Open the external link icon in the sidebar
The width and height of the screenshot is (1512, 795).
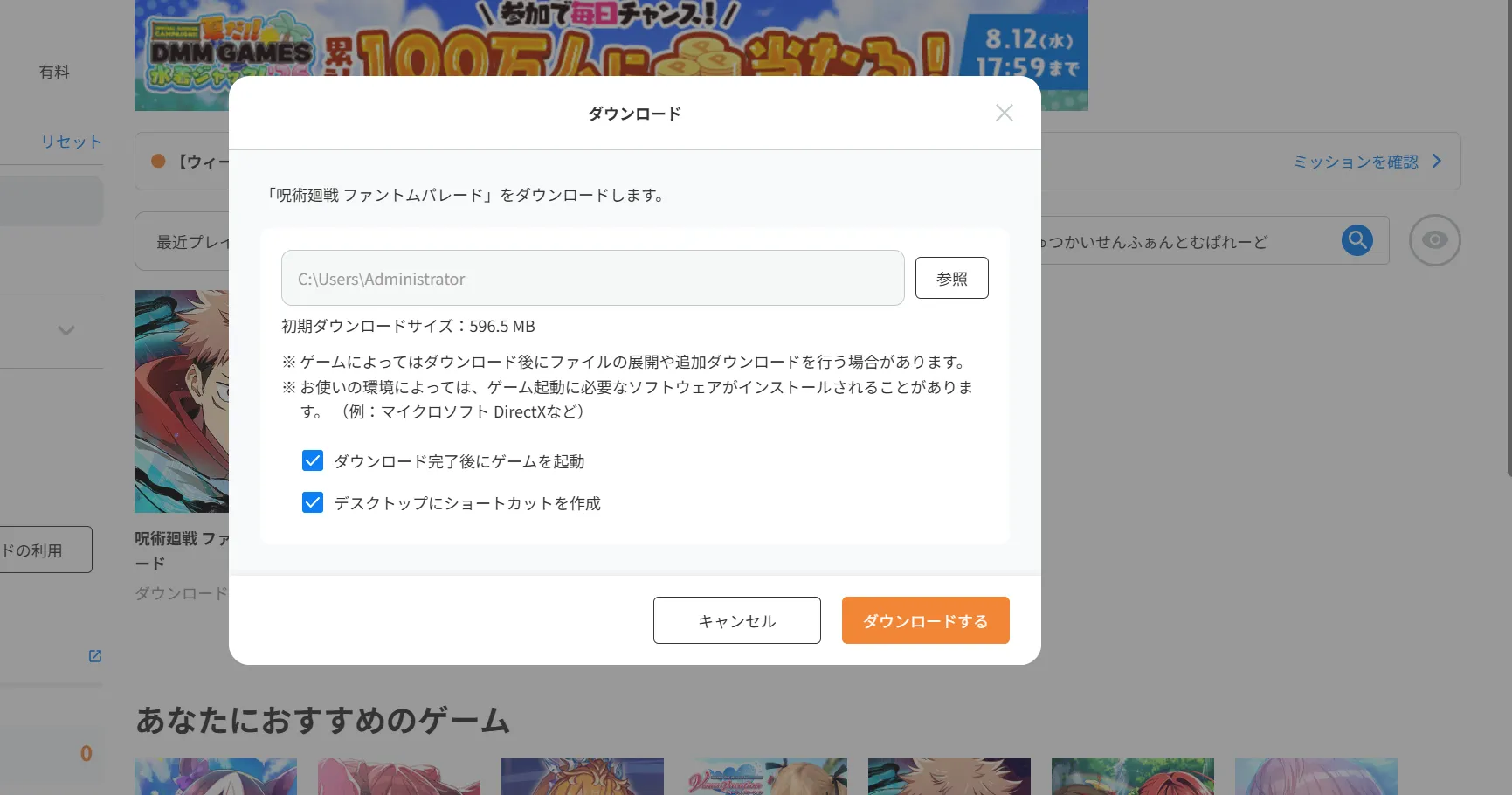tap(95, 656)
